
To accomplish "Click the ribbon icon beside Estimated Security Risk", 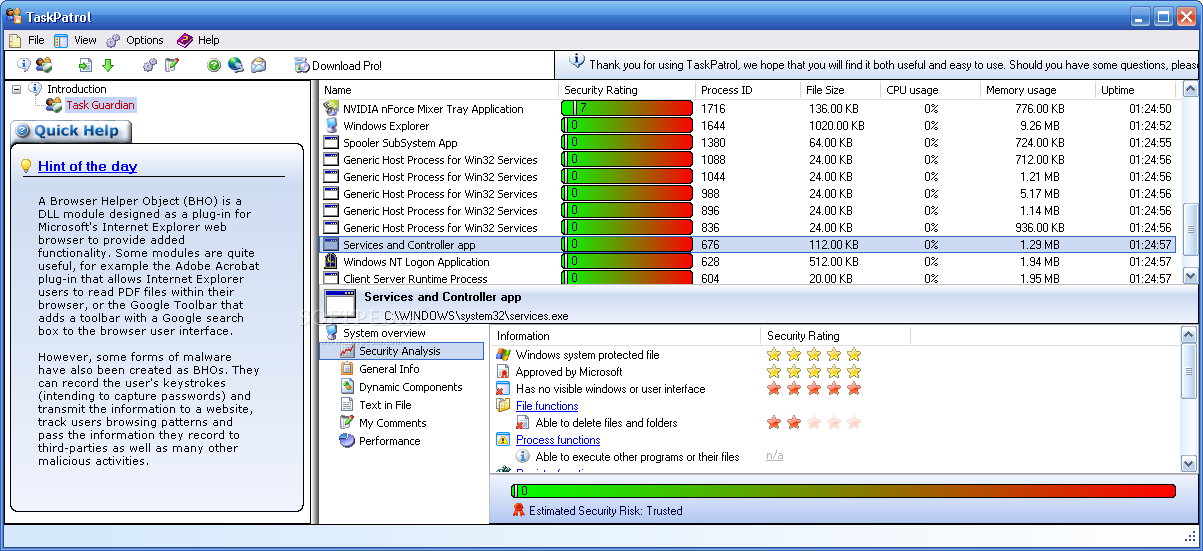I will [518, 510].
